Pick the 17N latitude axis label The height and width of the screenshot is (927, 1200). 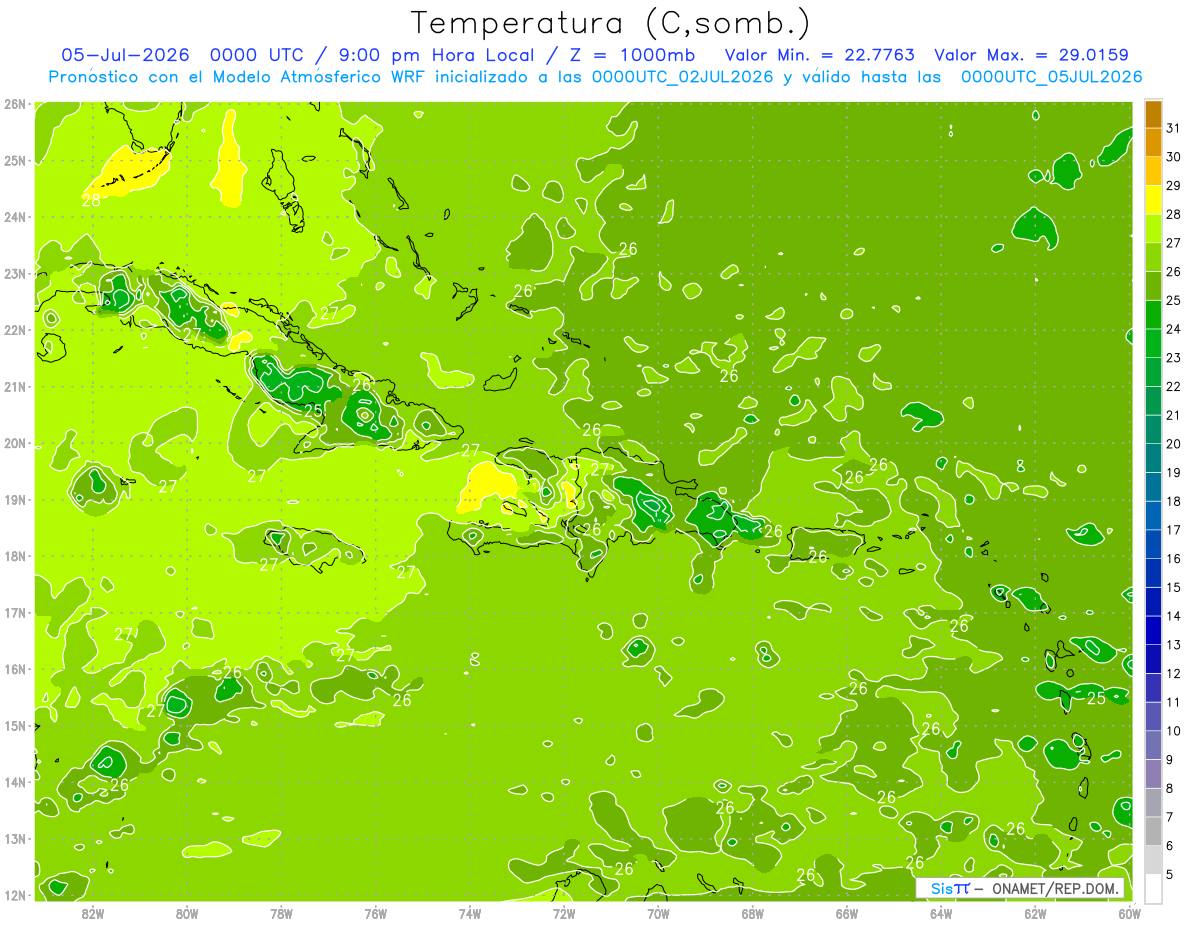[x=14, y=612]
